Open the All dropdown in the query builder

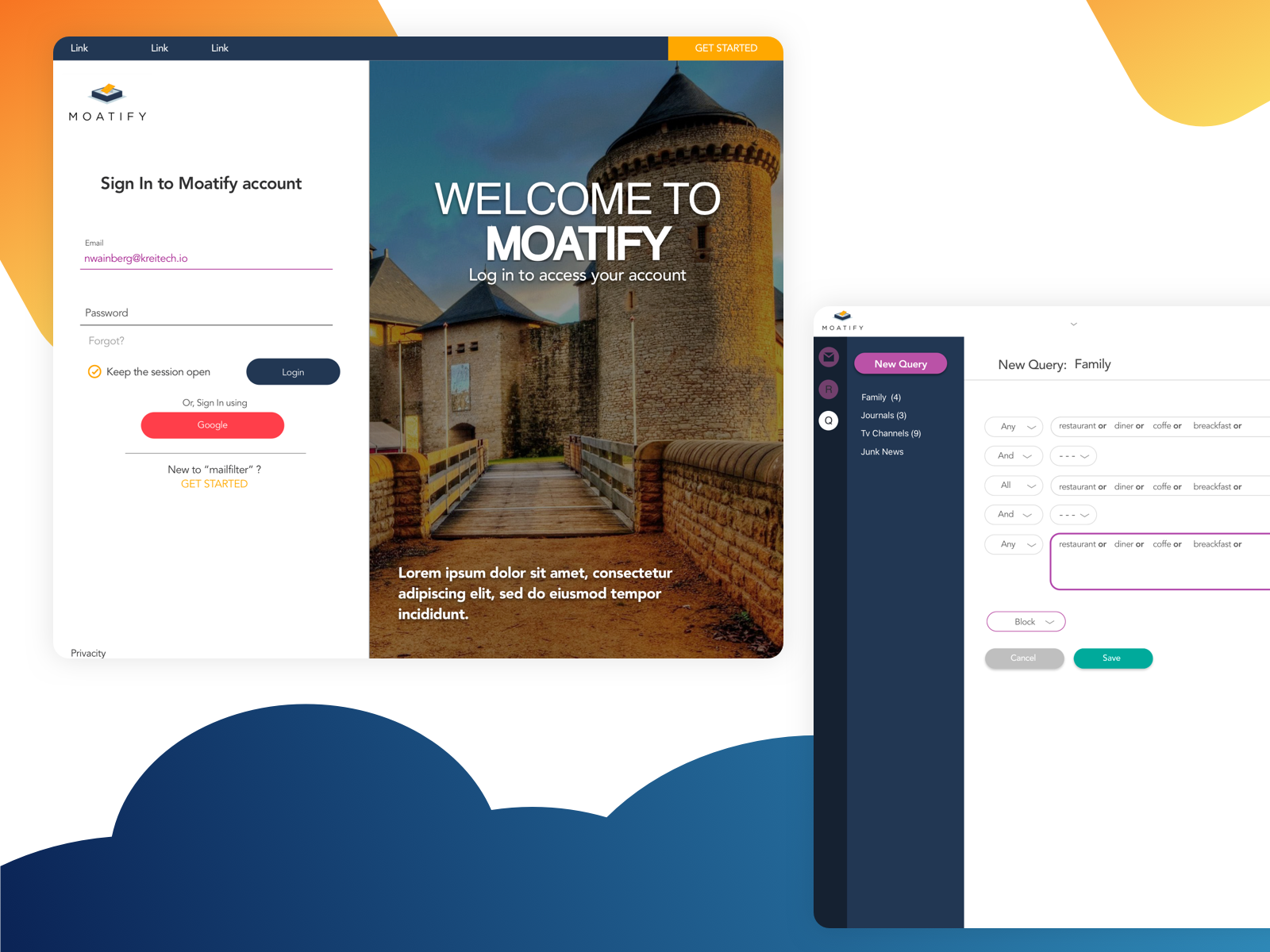tap(1014, 486)
